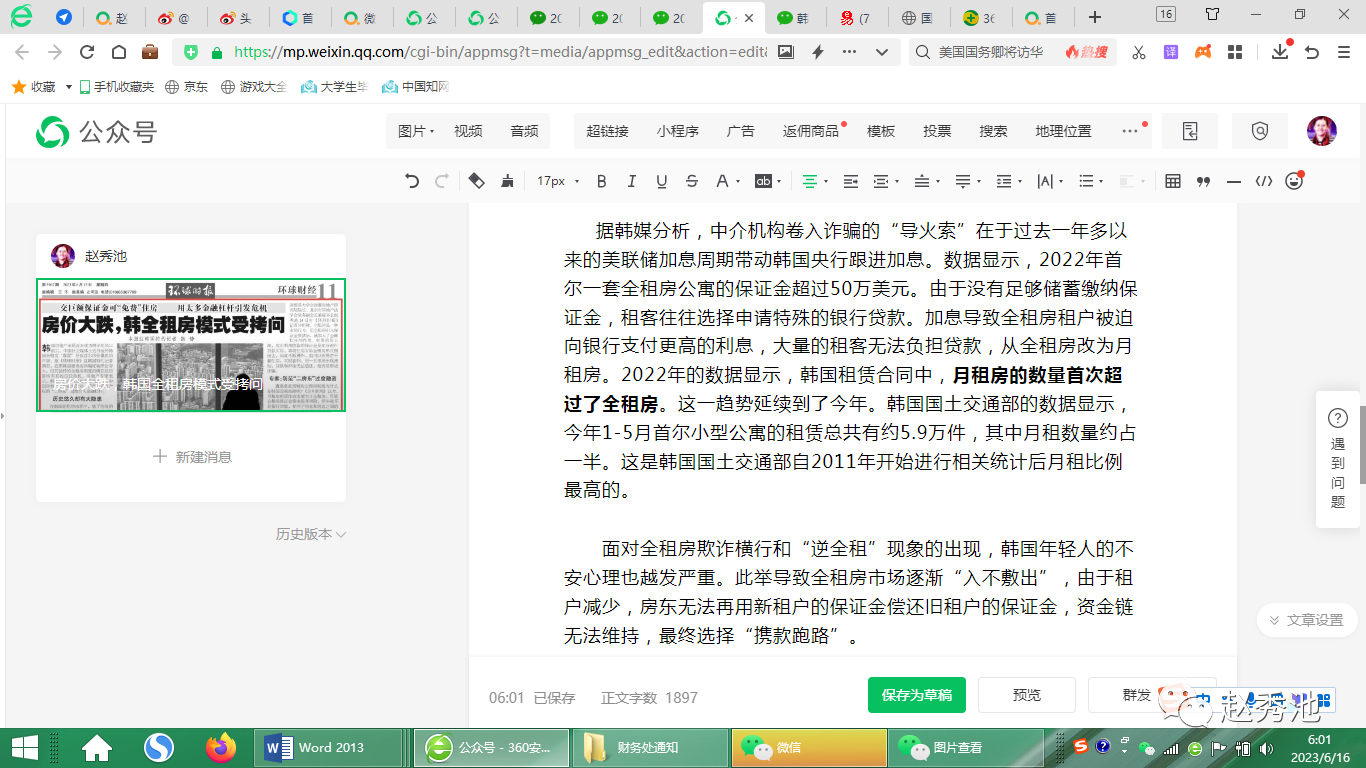The width and height of the screenshot is (1366, 768).
Task: Open the 超链接 menu item
Action: (x=607, y=131)
